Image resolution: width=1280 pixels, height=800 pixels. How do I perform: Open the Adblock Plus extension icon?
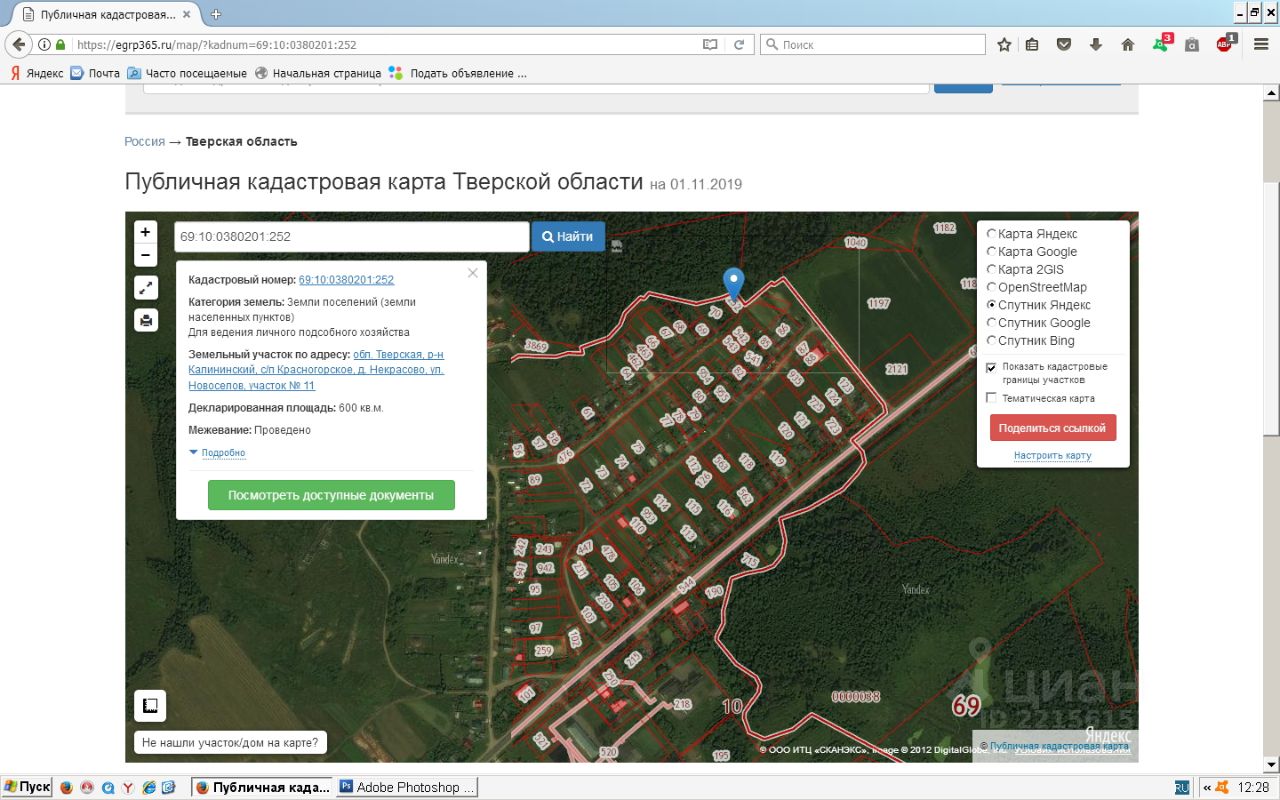1225,44
